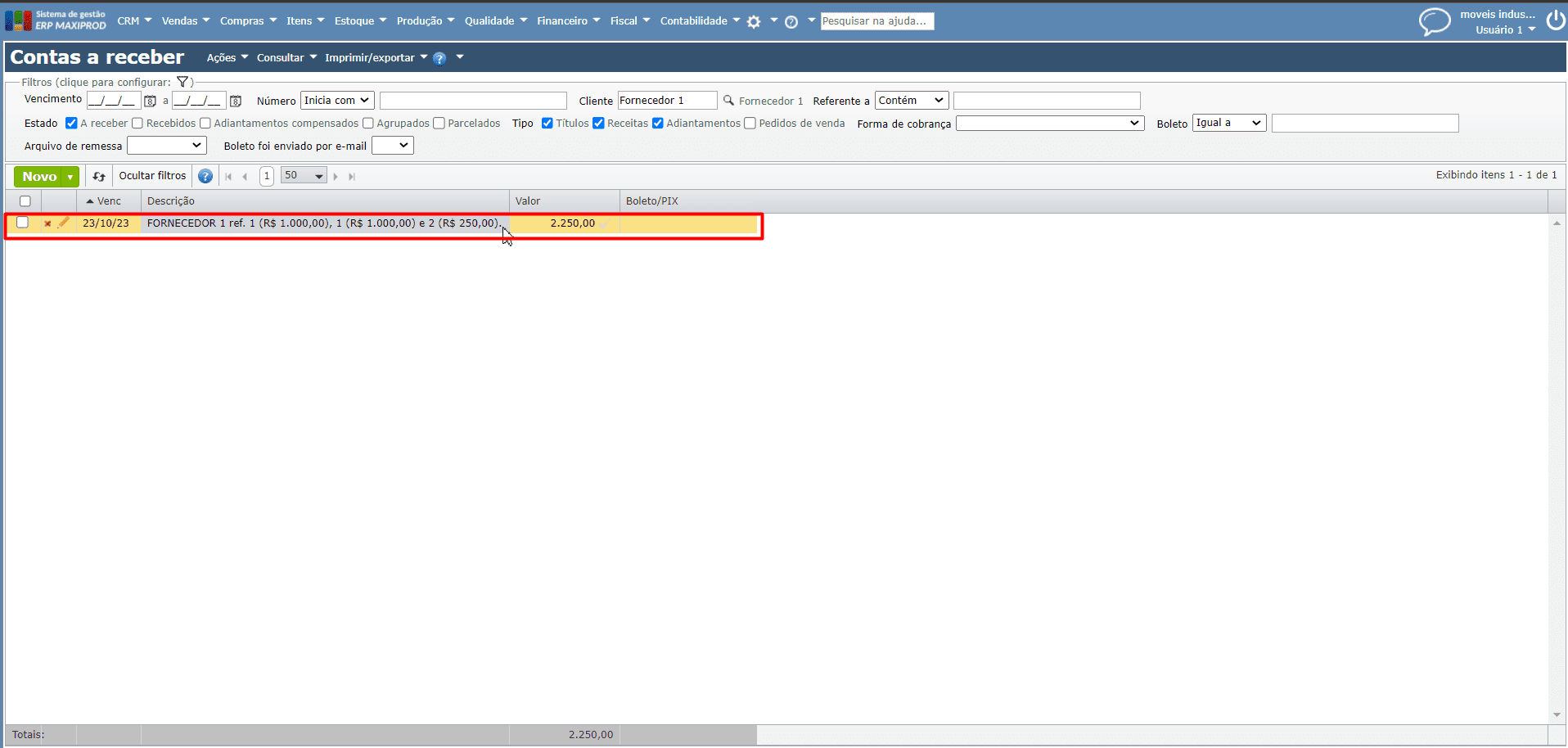Open the Vendas menu
Image resolution: width=1568 pixels, height=748 pixels.
tap(186, 21)
